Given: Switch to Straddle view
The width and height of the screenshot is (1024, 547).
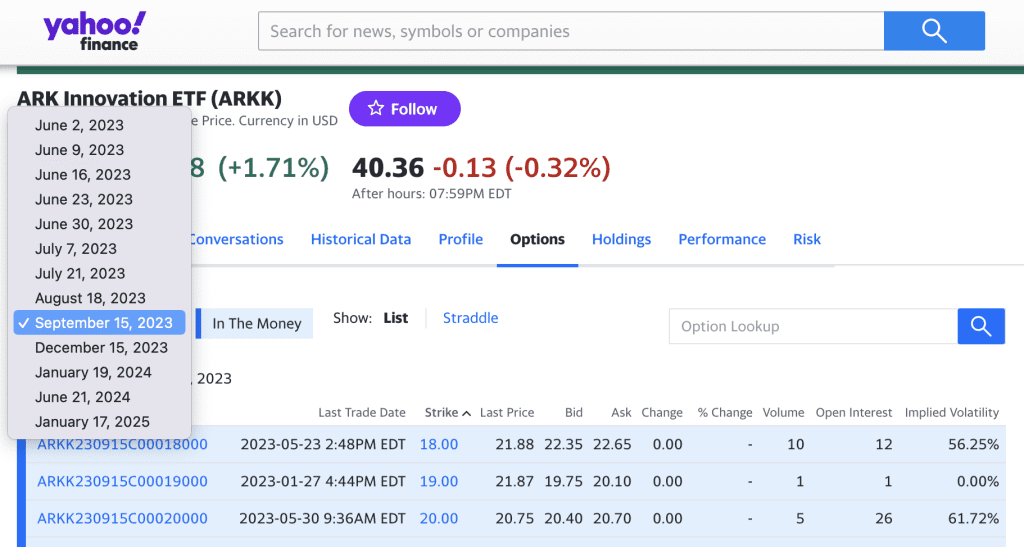Looking at the screenshot, I should click(x=470, y=318).
